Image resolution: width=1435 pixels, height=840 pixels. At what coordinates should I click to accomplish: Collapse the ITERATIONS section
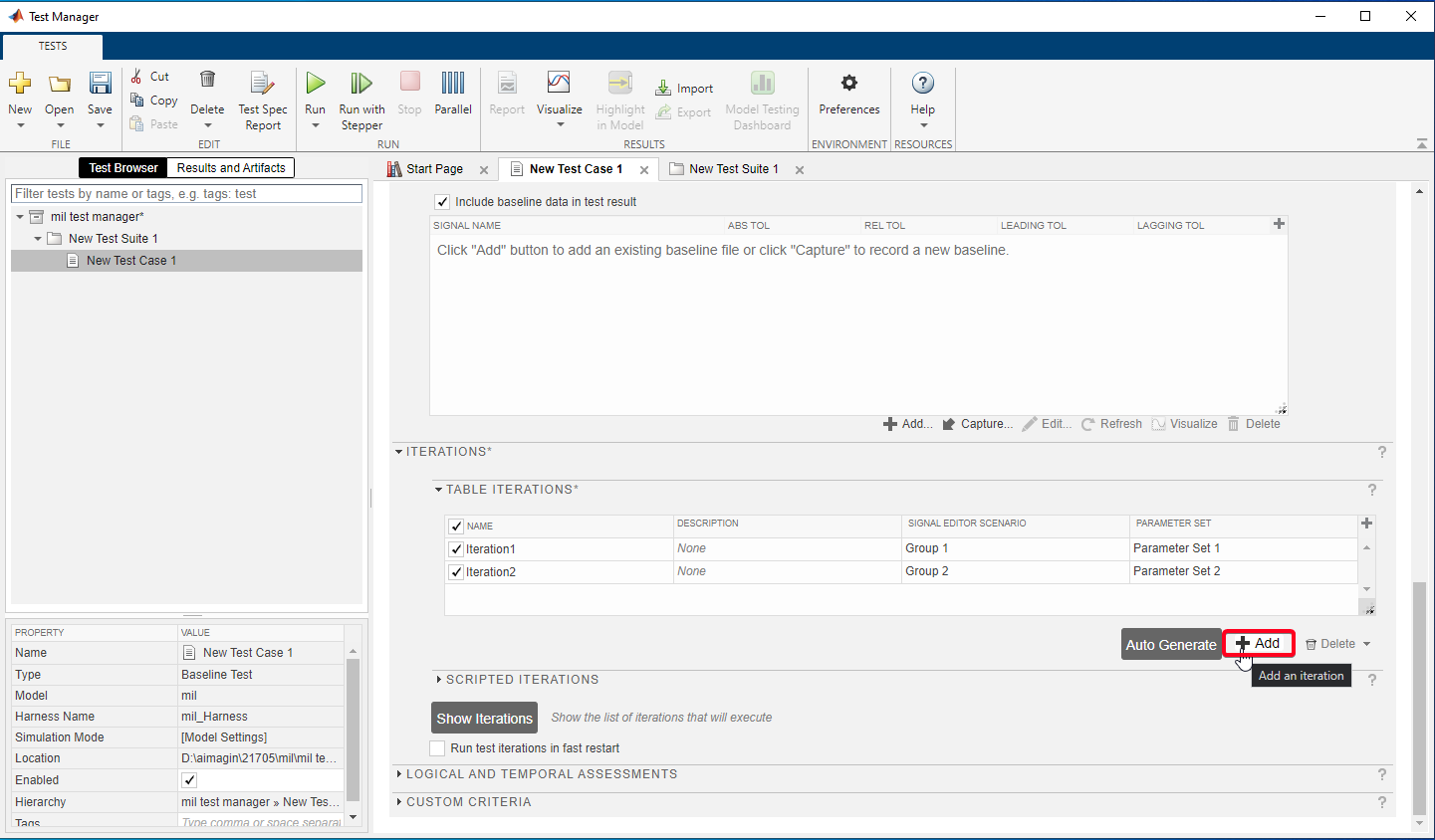pyautogui.click(x=399, y=452)
